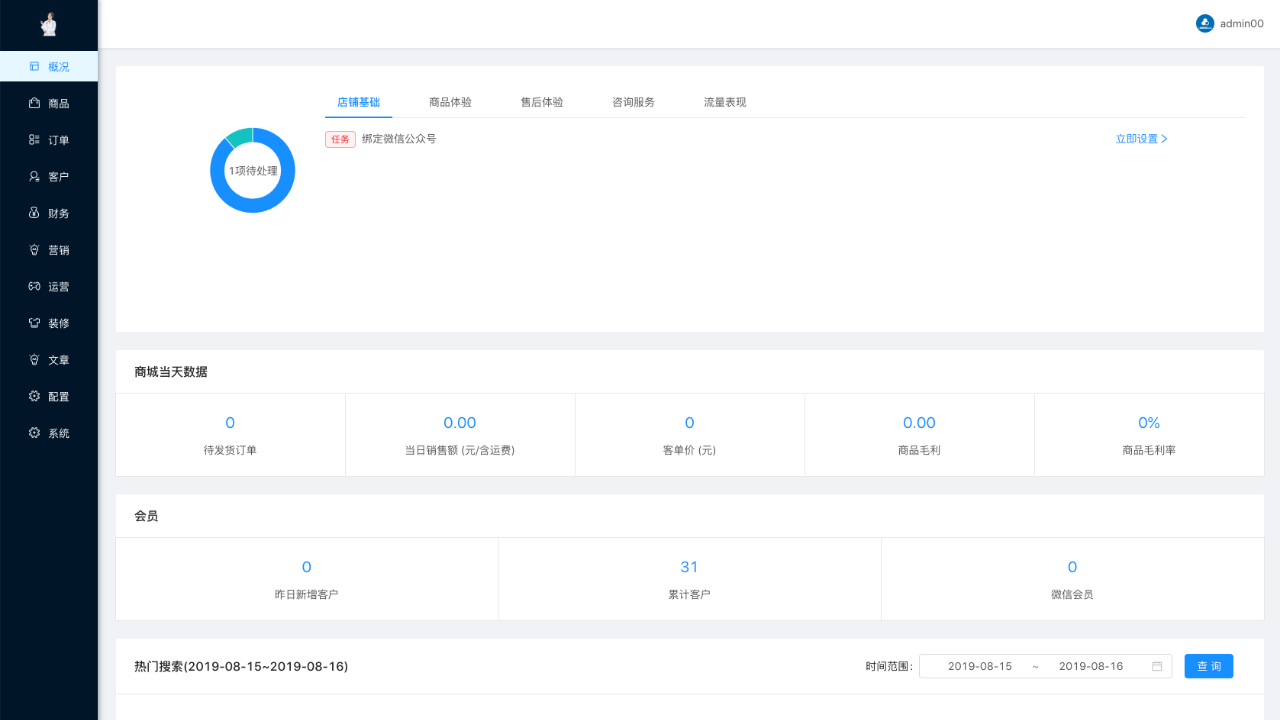The height and width of the screenshot is (720, 1280).
Task: Open the 文章 menu item
Action: [x=49, y=360]
